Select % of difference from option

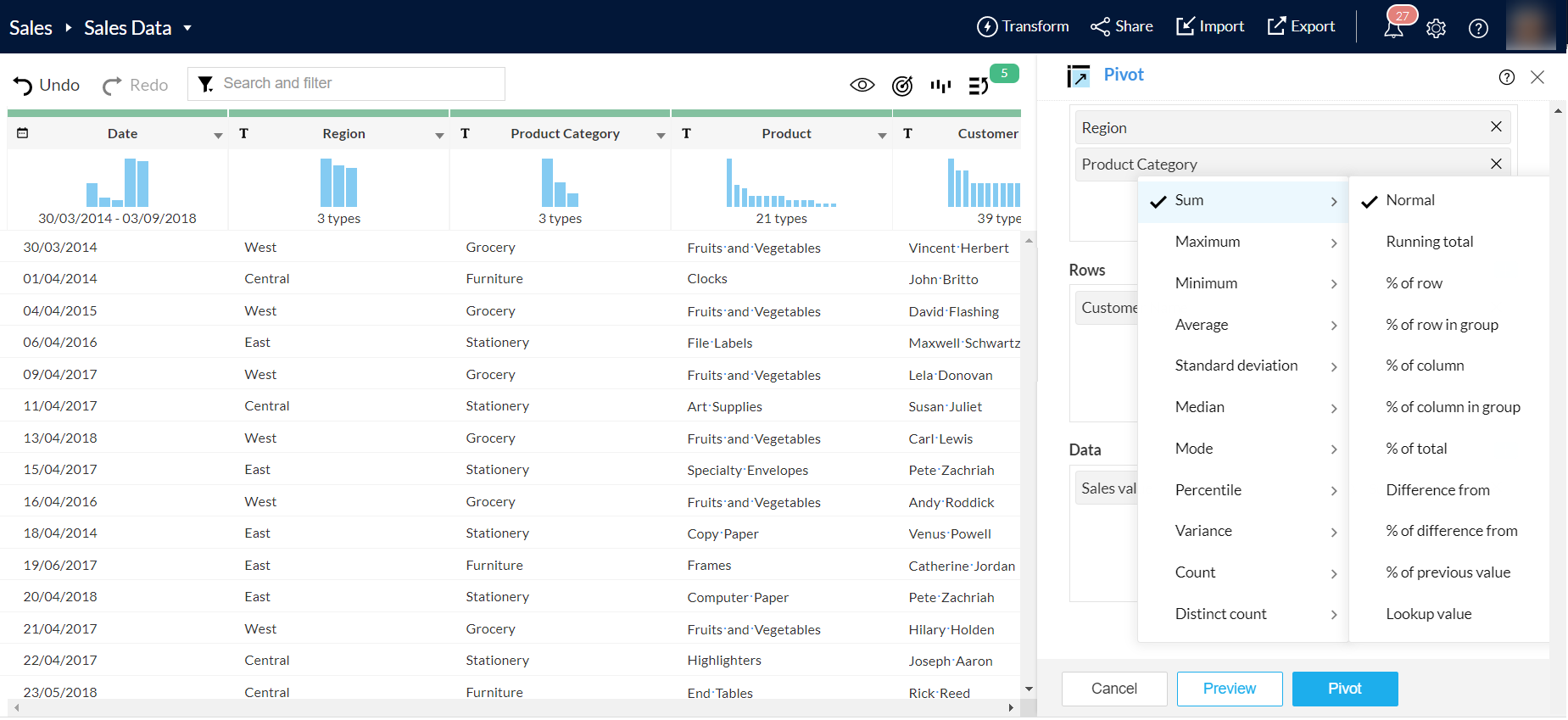click(x=1449, y=532)
